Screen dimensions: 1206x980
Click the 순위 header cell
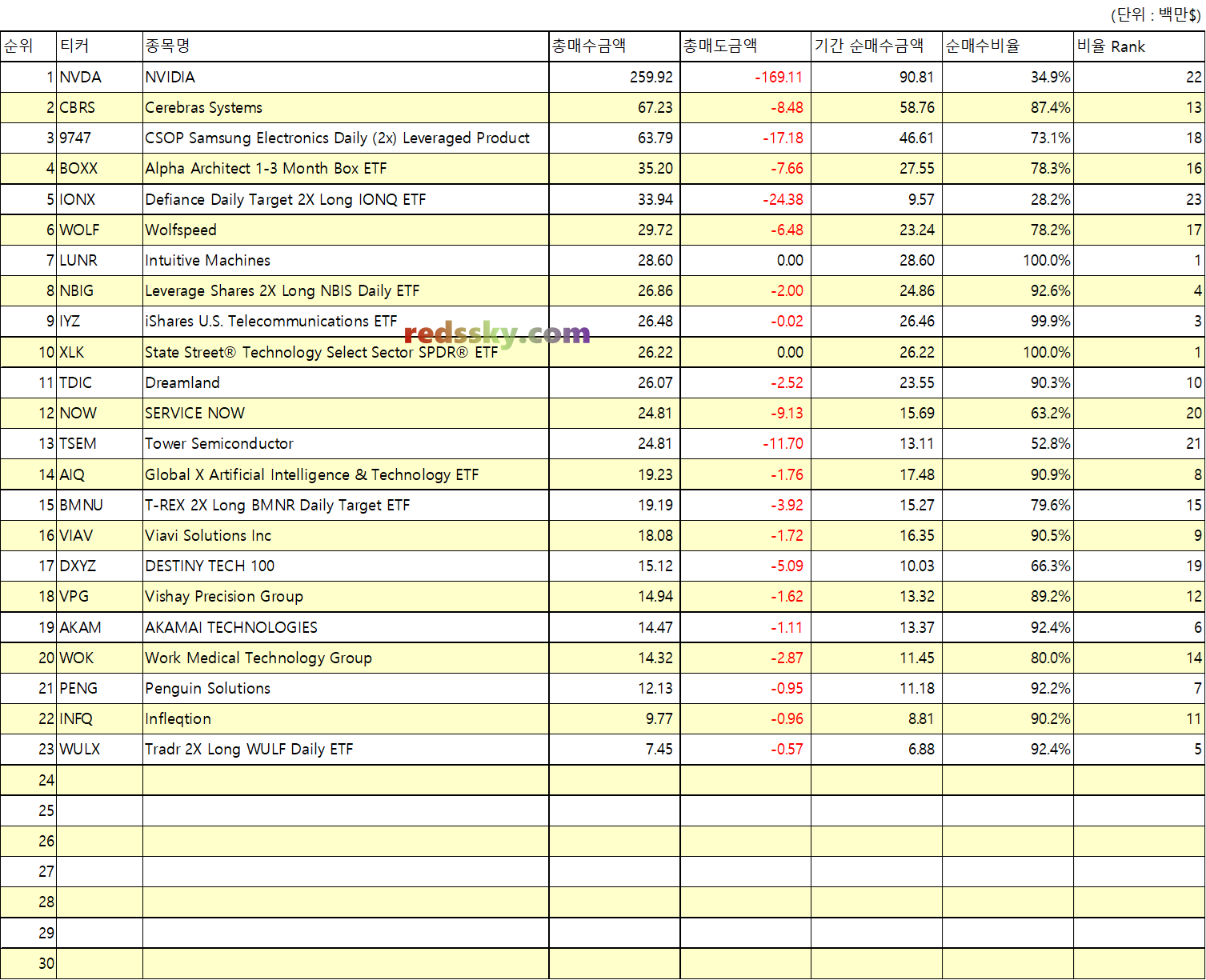tap(28, 46)
